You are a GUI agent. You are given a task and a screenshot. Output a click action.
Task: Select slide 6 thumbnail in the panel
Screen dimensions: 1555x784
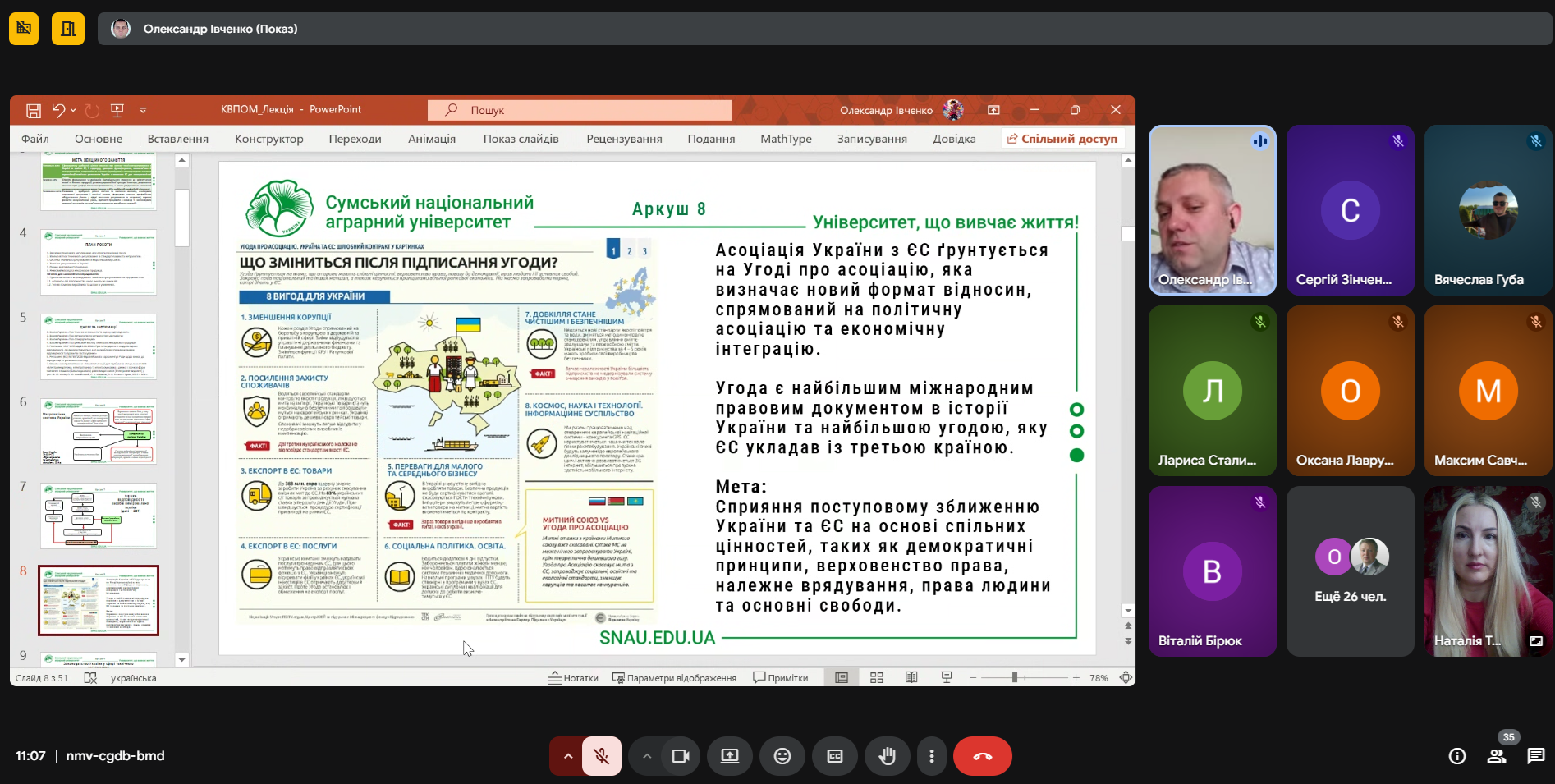pos(99,432)
